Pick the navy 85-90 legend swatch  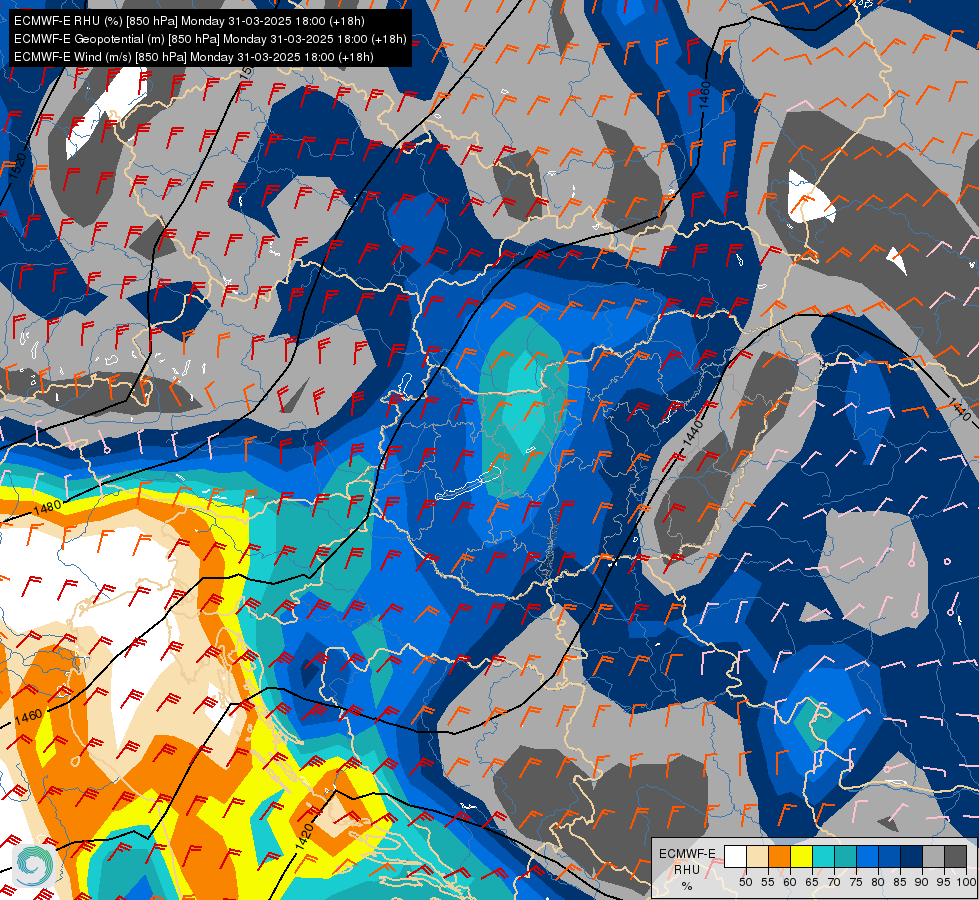(x=912, y=856)
